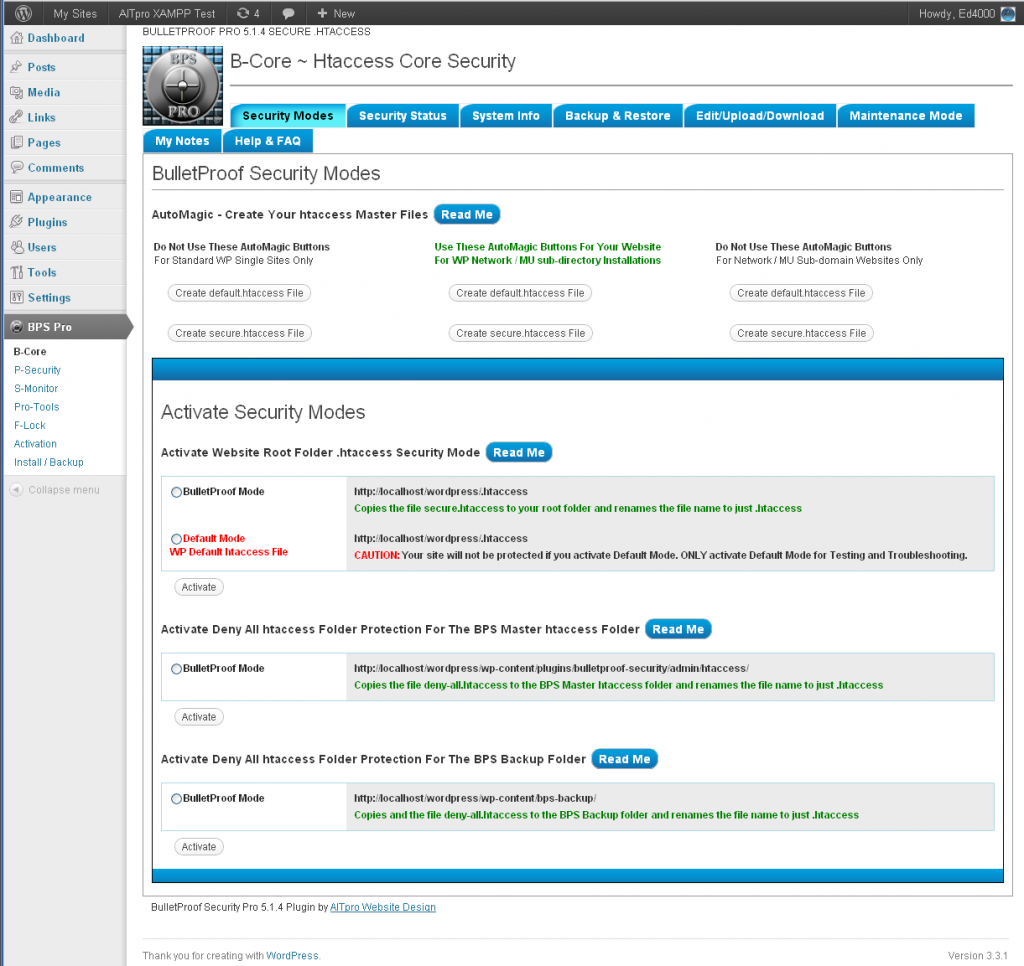Select BulletProof Mode for BPS Backup Folder
1024x966 pixels.
click(176, 798)
